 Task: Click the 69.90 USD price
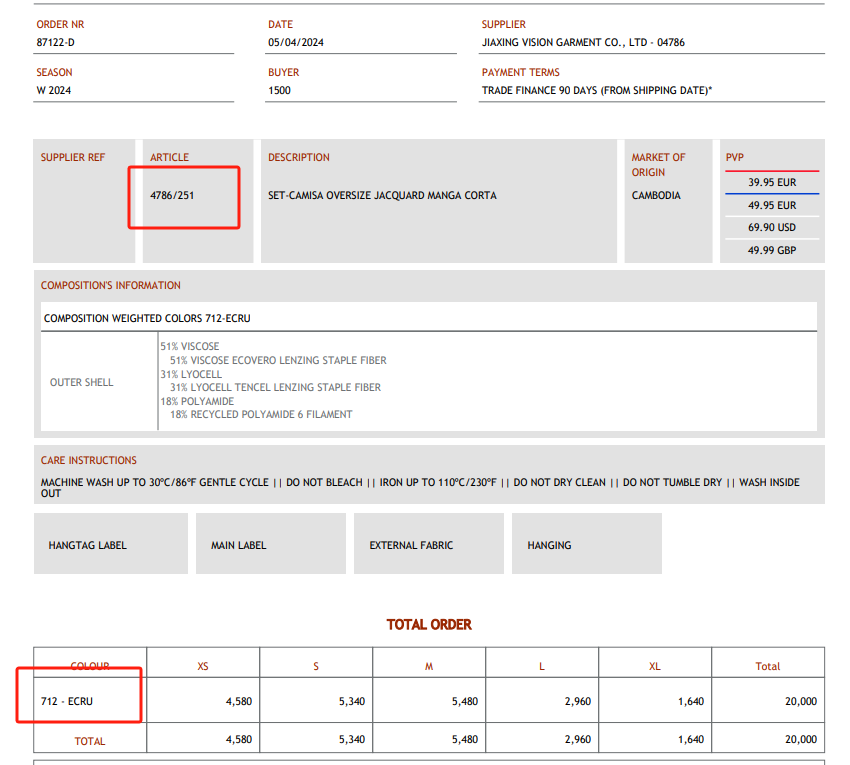[772, 228]
